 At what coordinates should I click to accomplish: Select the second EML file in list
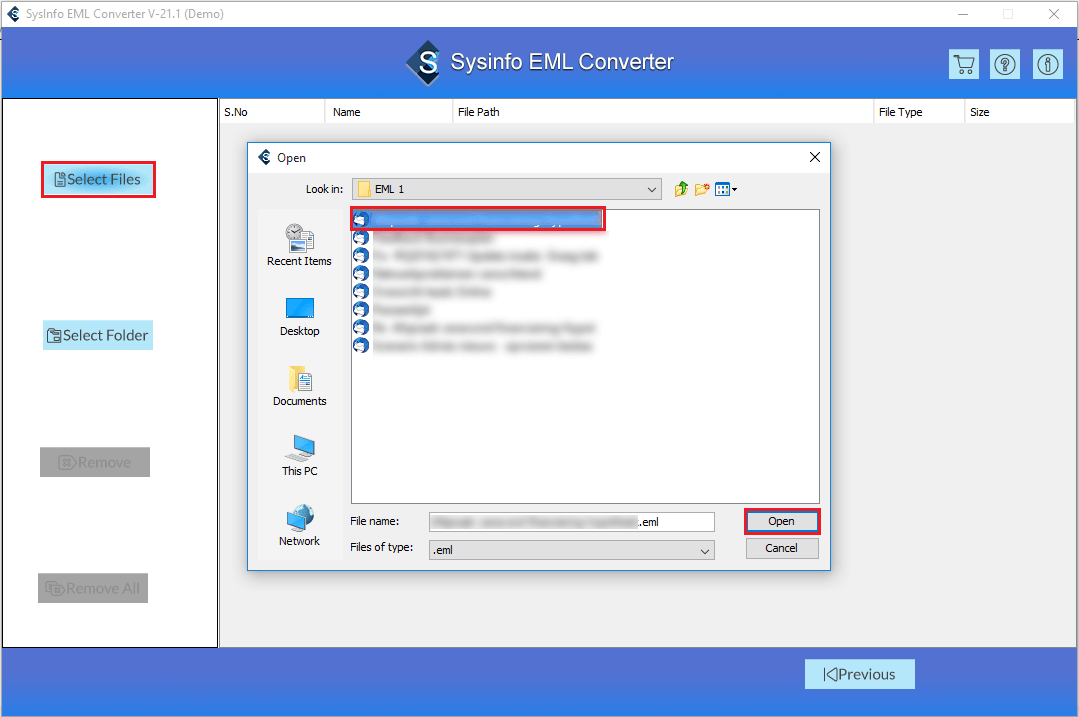[423, 238]
